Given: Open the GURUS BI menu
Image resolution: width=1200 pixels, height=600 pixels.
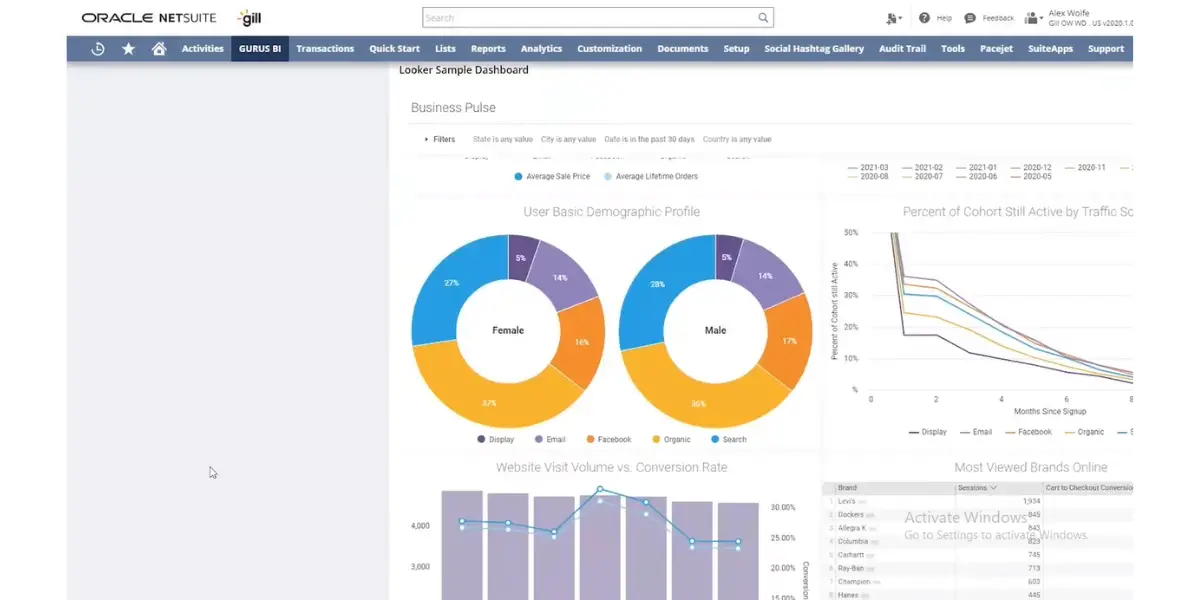Looking at the screenshot, I should (260, 48).
